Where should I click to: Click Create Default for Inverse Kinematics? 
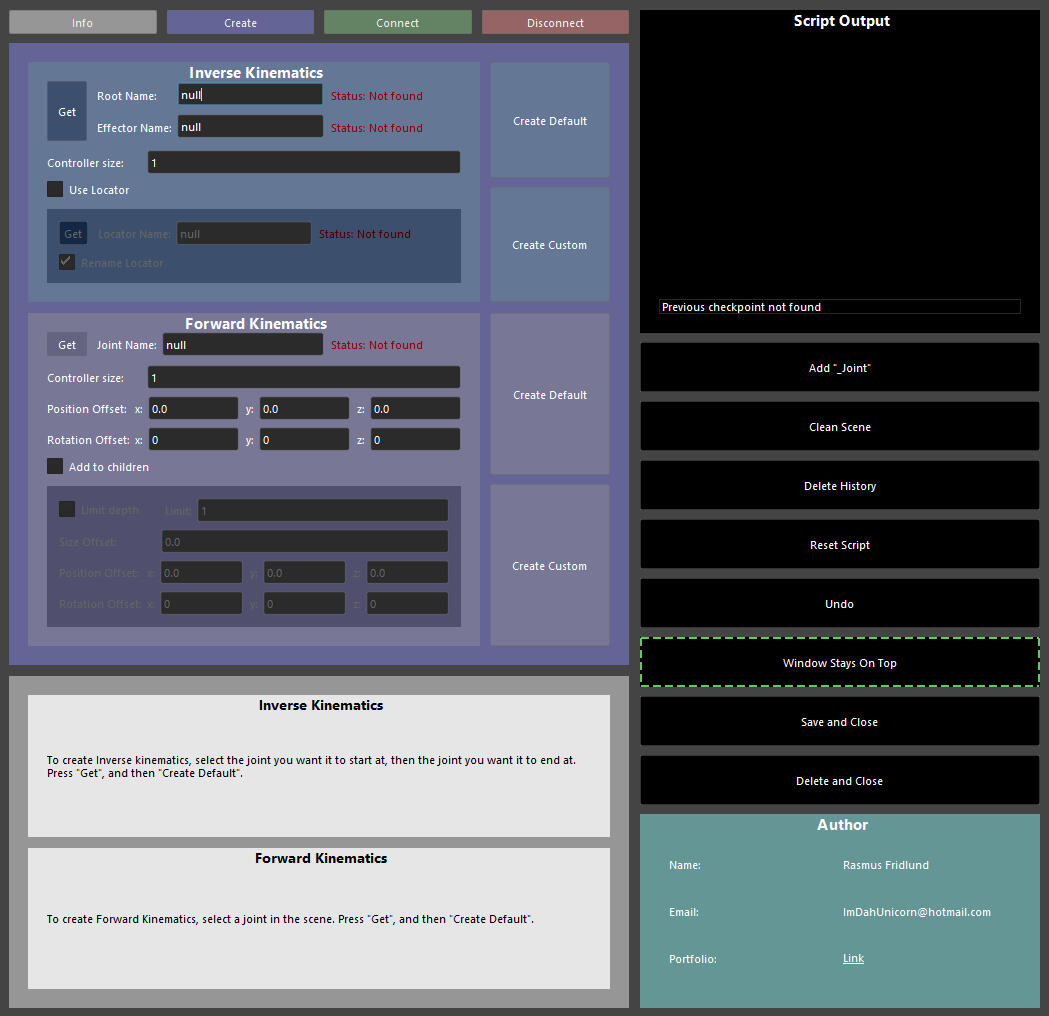[x=550, y=121]
